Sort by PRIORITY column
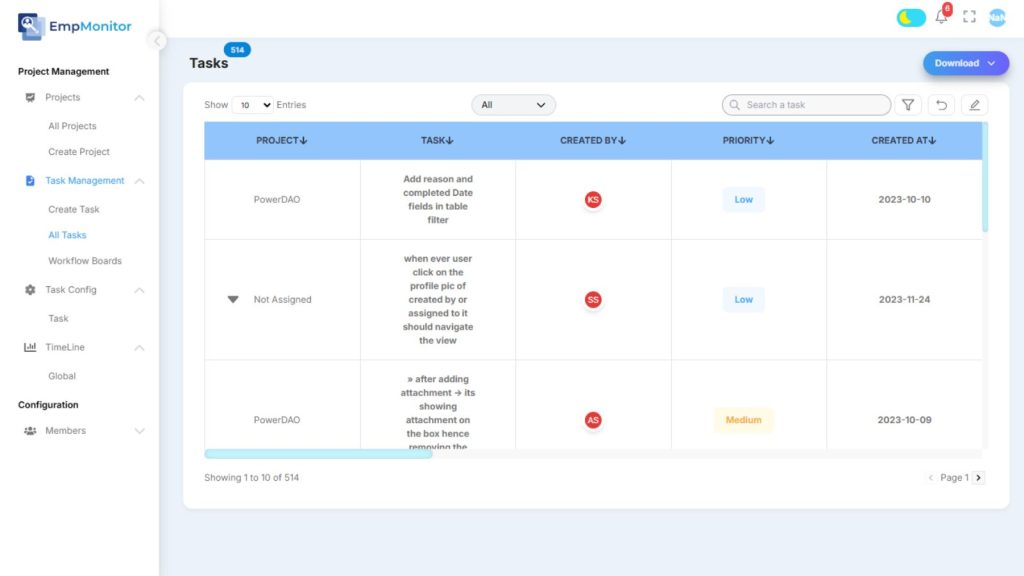The height and width of the screenshot is (576, 1024). (x=748, y=140)
